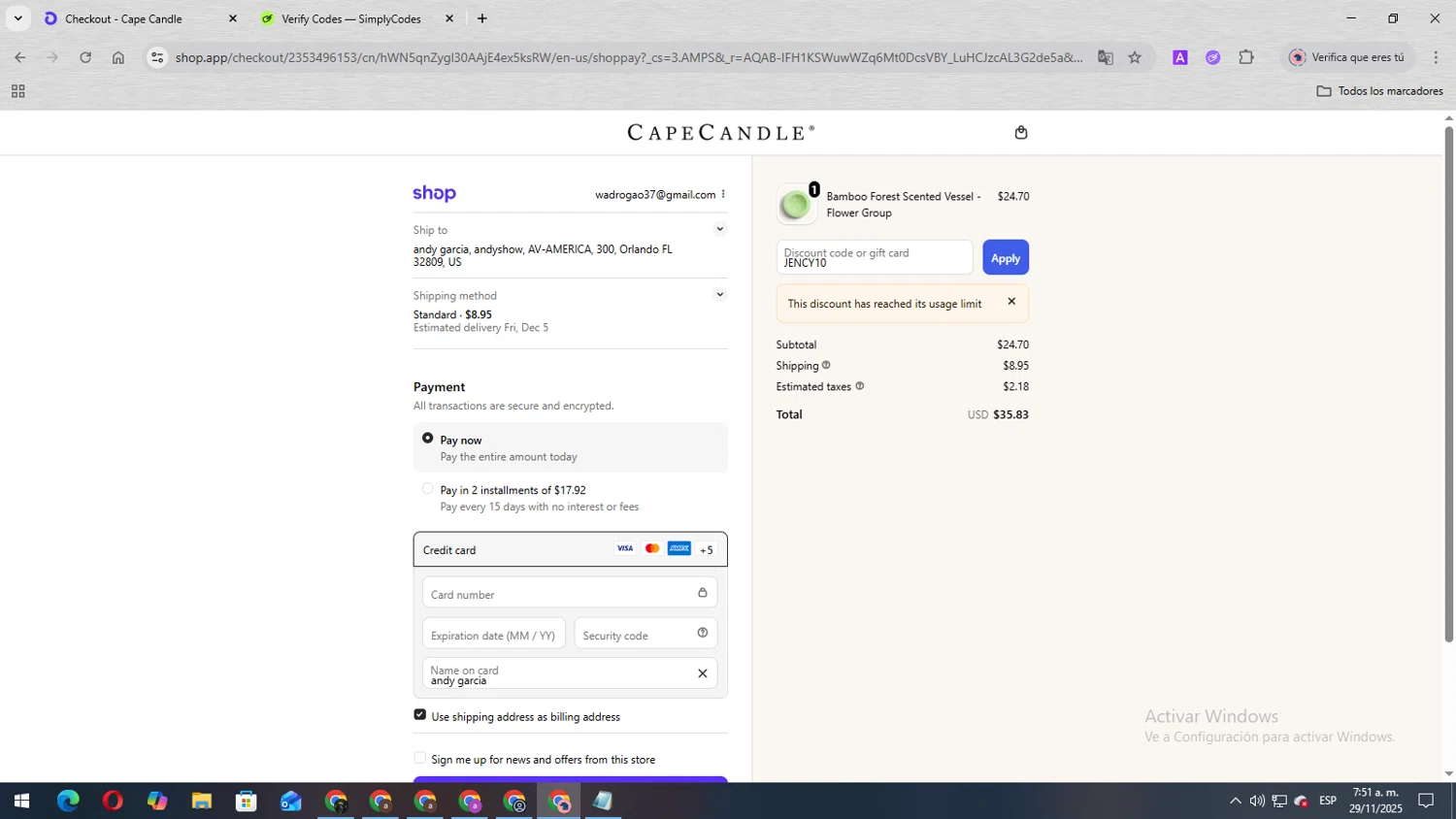
Task: Open the volume control in system tray
Action: coord(1257,802)
